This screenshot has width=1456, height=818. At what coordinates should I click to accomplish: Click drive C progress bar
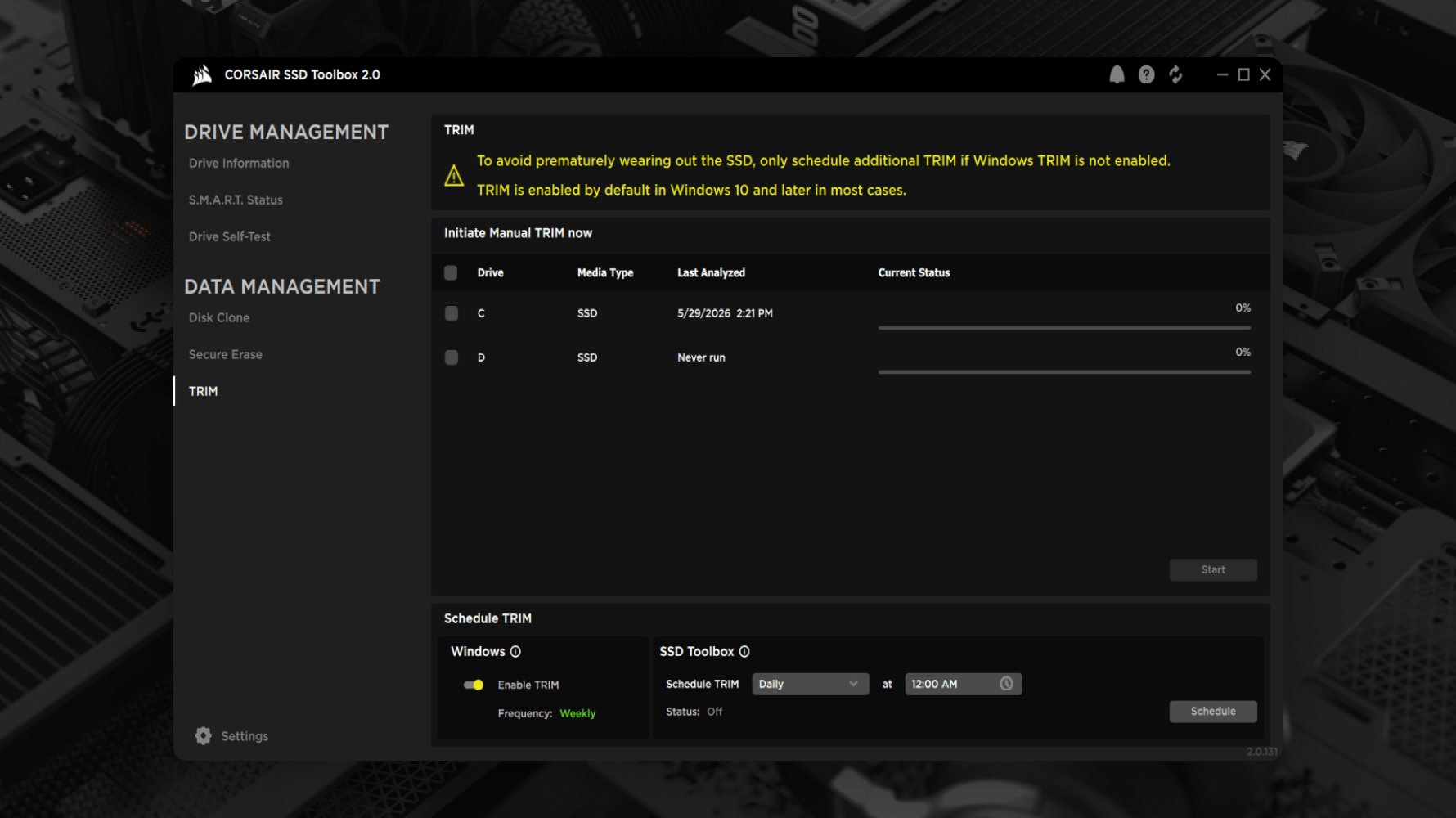point(1064,328)
